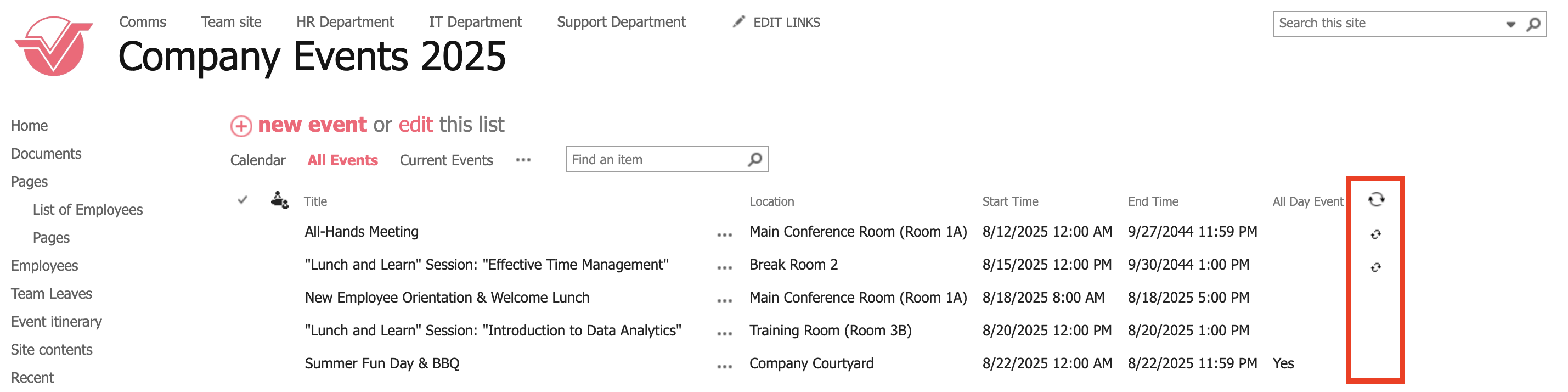The image size is (1568, 392).
Task: Open ellipsis menu for All-Hands Meeting
Action: [724, 236]
